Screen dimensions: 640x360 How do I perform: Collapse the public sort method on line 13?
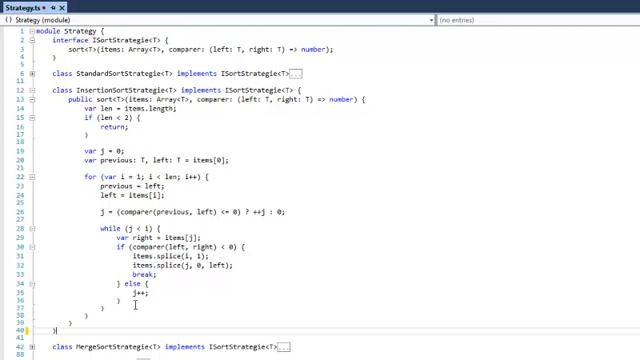32,100
